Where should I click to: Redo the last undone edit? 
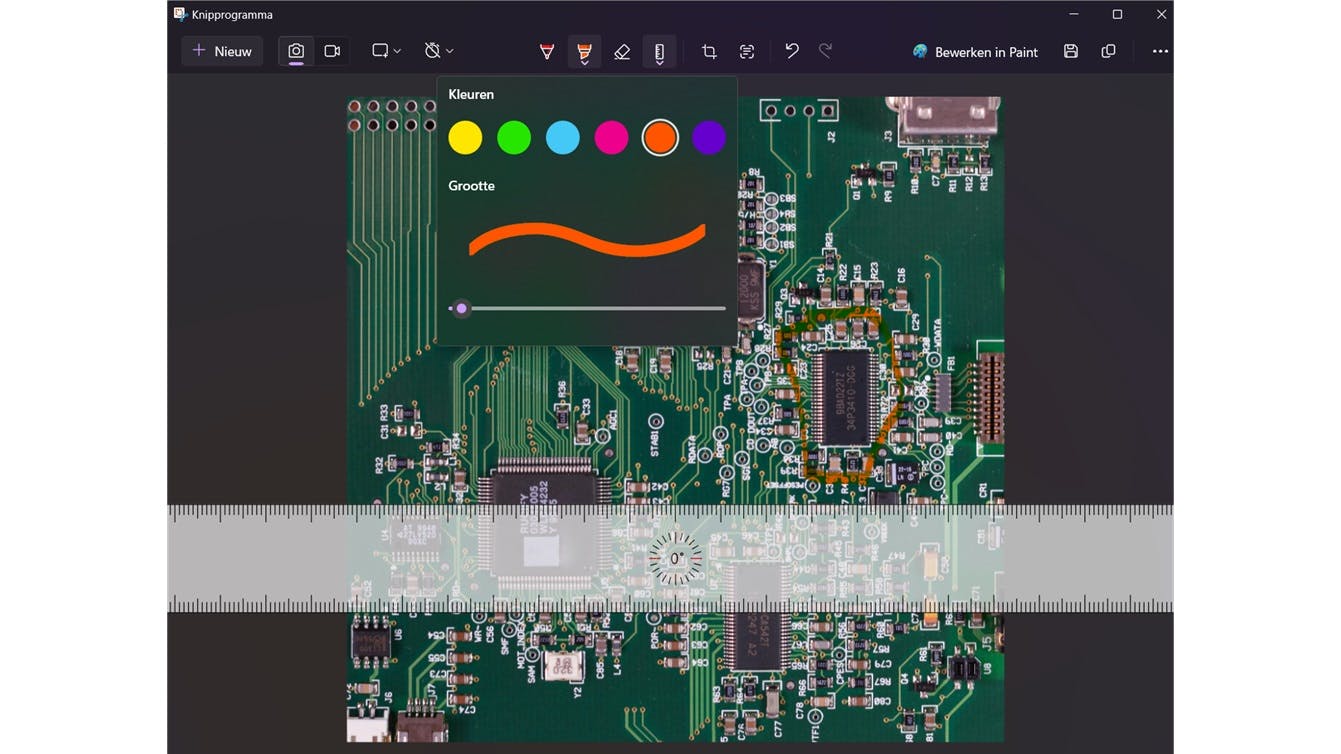coord(826,51)
